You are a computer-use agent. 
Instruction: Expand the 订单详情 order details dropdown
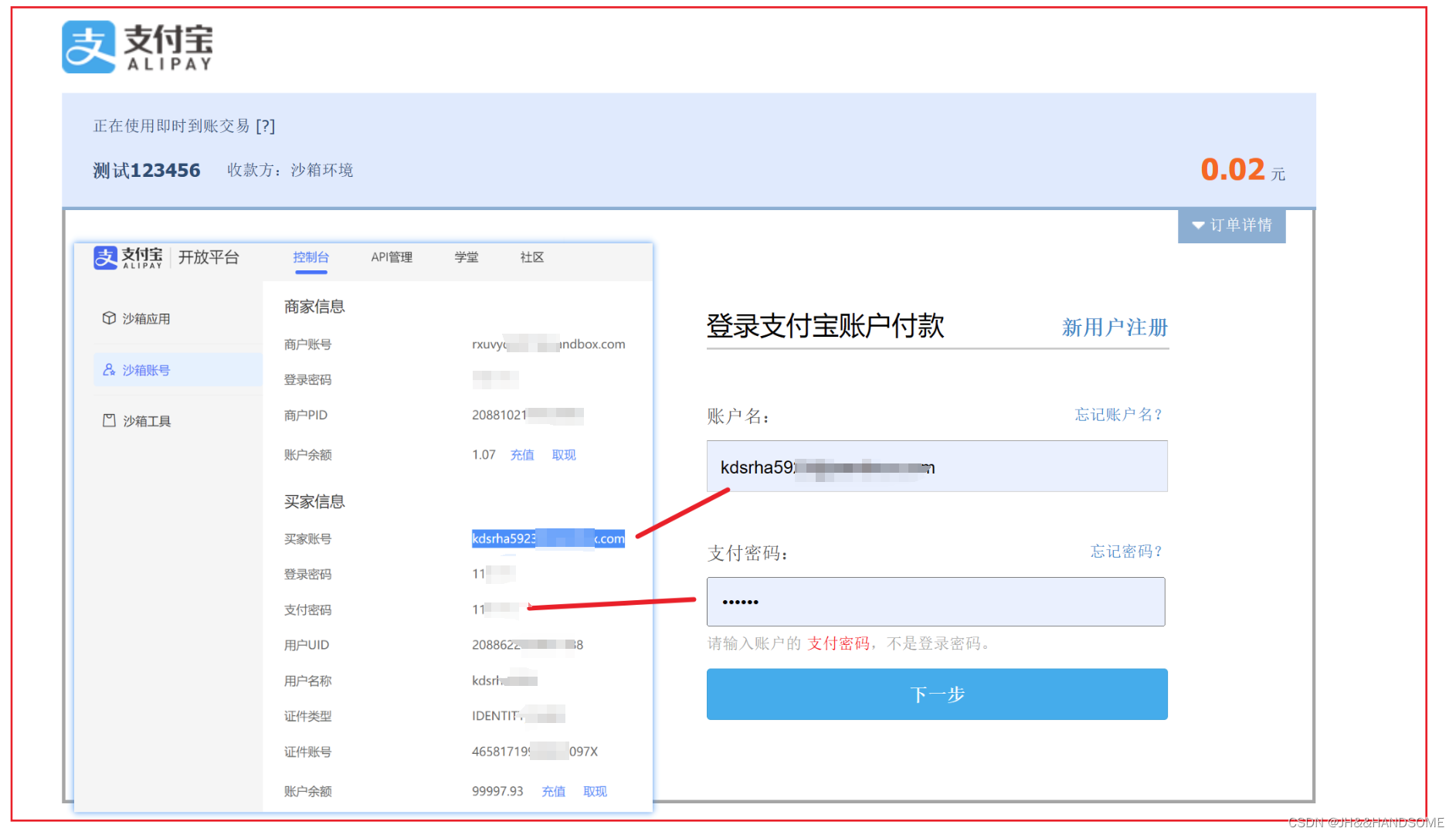point(1231,226)
